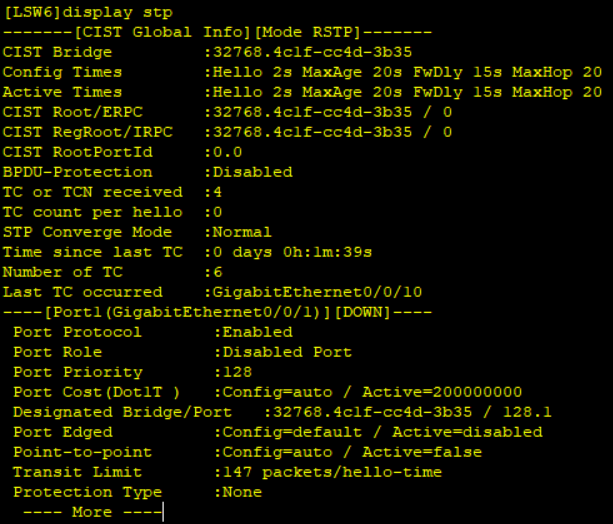Select the CIST Bridge ID value
Screen dimensions: 613x524
coord(312,52)
